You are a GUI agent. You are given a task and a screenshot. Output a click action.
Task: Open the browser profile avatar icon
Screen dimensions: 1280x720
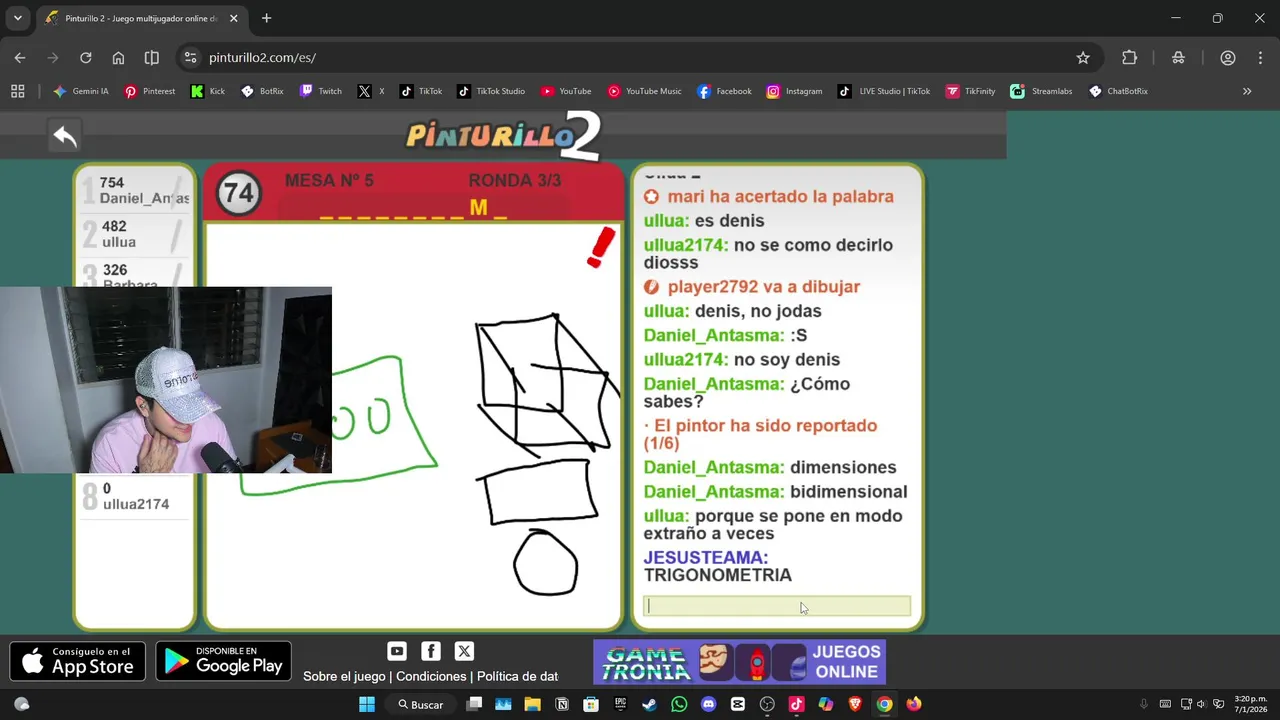pyautogui.click(x=1228, y=58)
